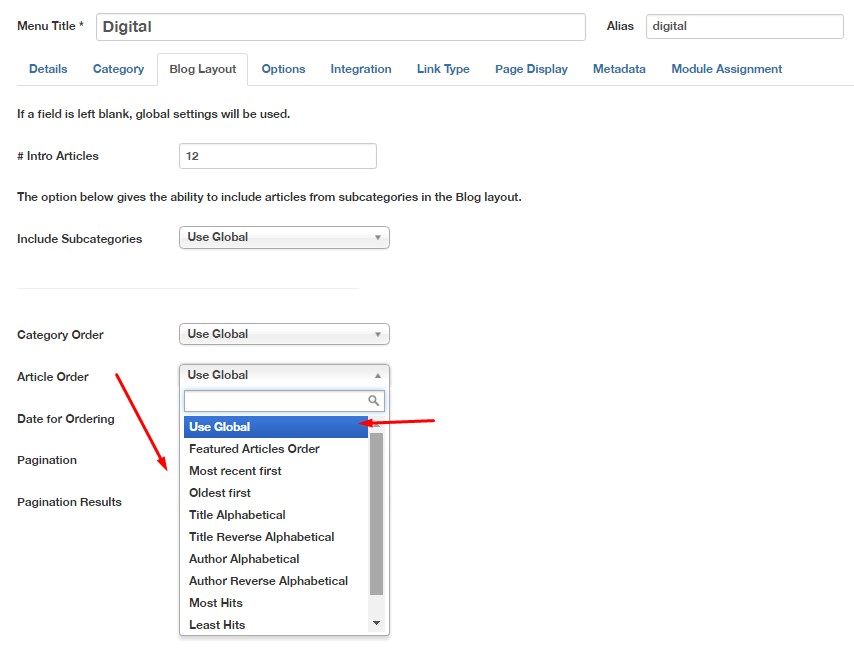Choose Most Hits option
The width and height of the screenshot is (854, 654).
pyautogui.click(x=276, y=603)
